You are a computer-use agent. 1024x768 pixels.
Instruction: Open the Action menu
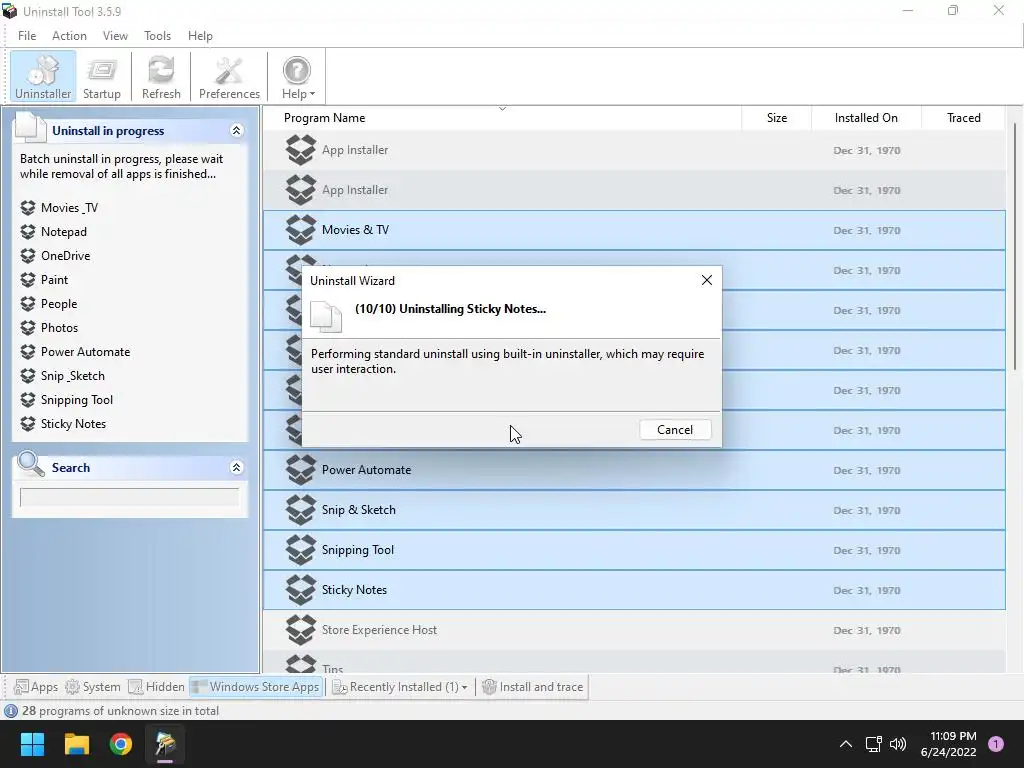point(69,36)
